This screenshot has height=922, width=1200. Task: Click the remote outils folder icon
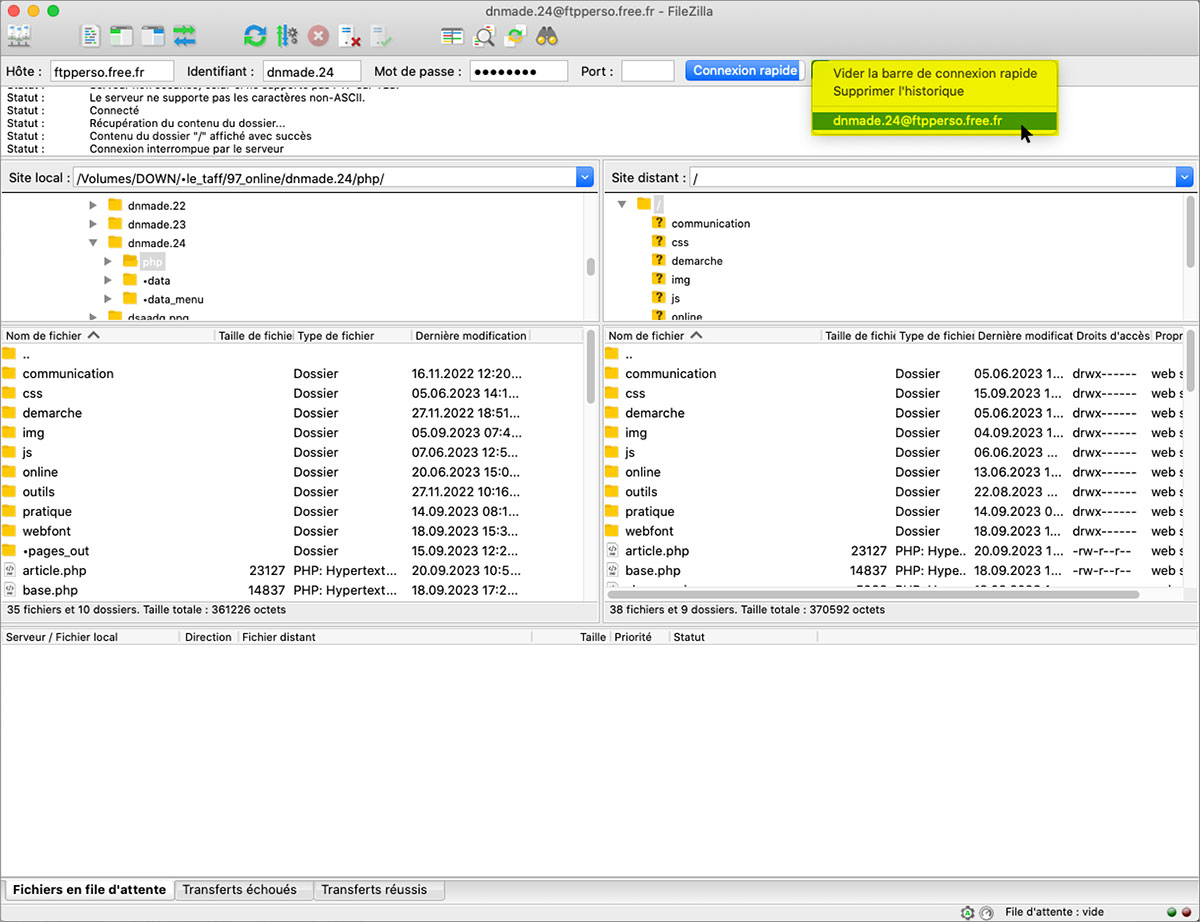coord(613,491)
